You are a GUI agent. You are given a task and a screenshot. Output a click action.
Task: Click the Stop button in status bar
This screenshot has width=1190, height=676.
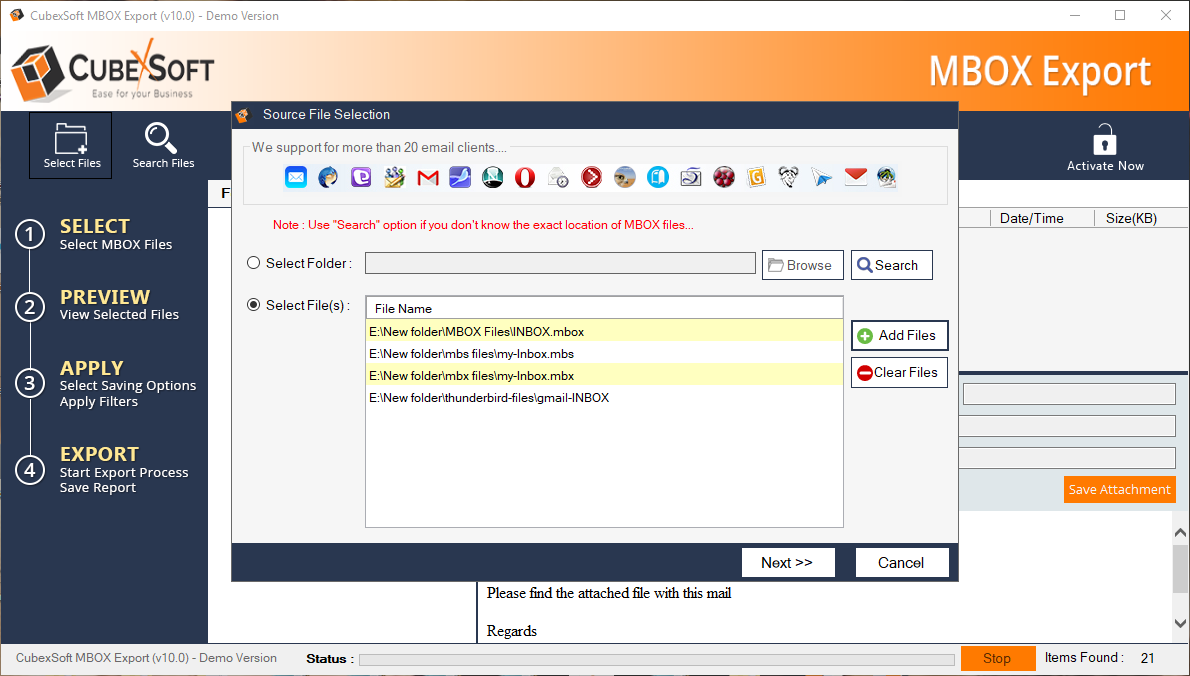click(x=997, y=658)
